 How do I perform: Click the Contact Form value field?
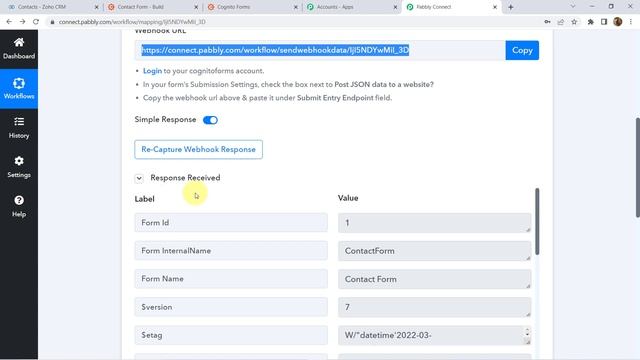pyautogui.click(x=435, y=279)
